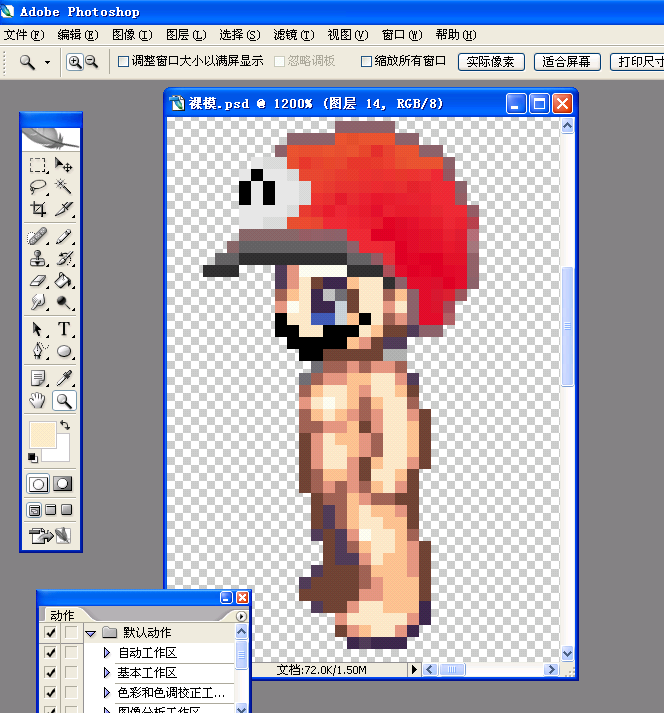Open the 图层(L) menu
Screen dimensions: 664x713
point(186,35)
